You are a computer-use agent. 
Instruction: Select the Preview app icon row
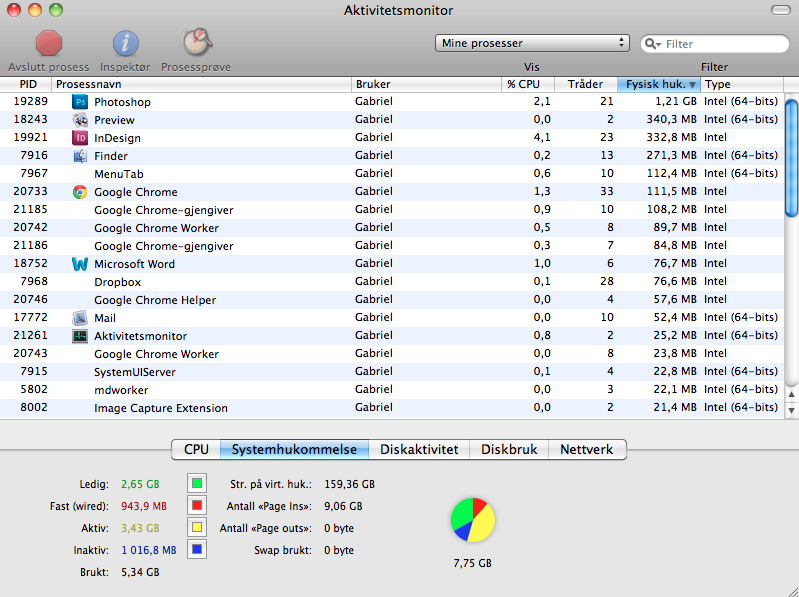(x=80, y=120)
